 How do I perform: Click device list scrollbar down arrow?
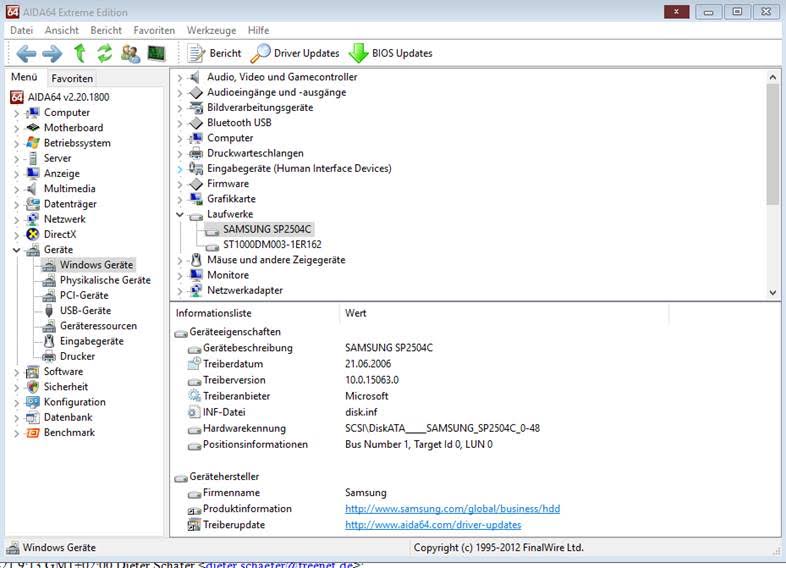[772, 292]
